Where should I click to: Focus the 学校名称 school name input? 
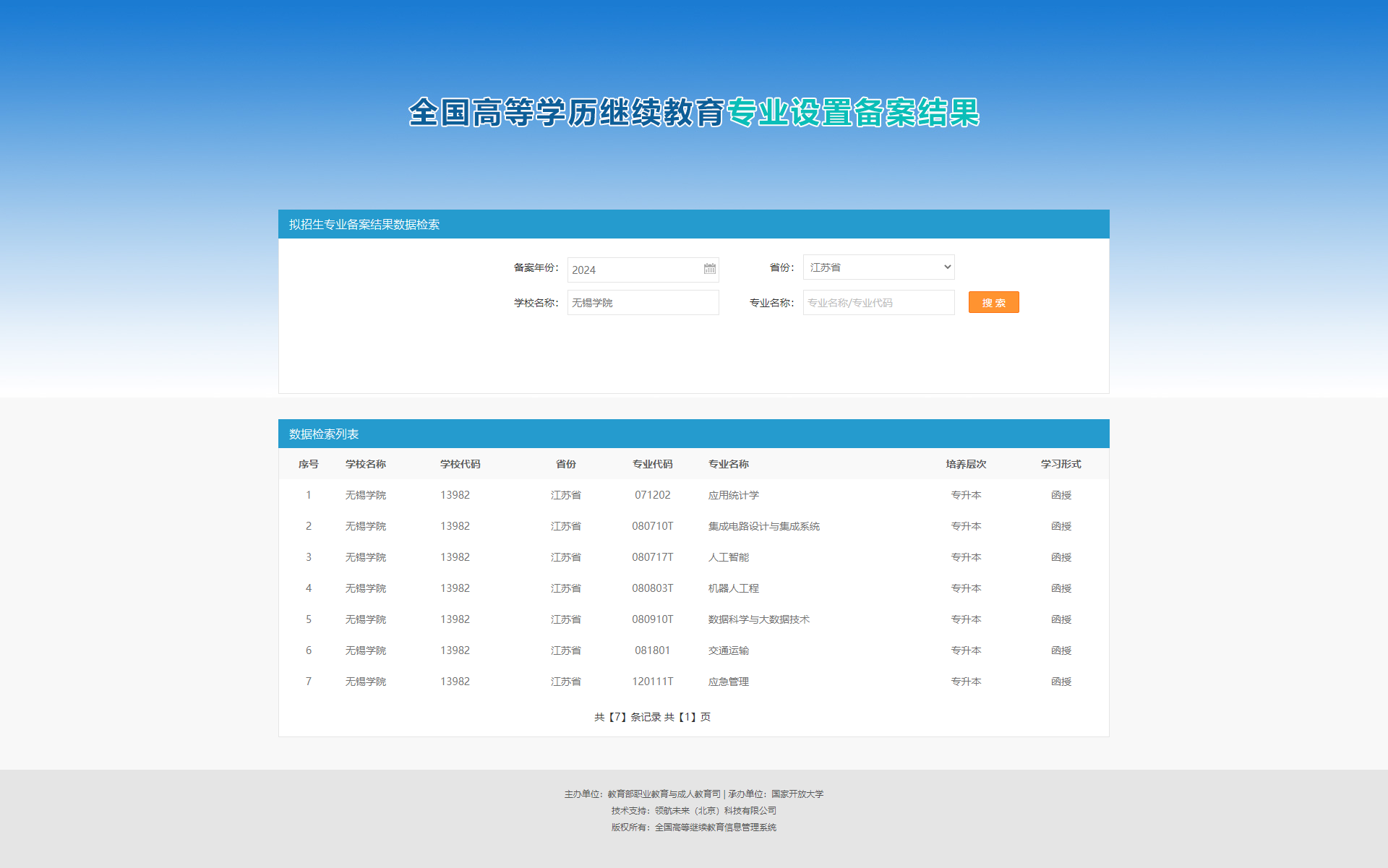pos(643,303)
